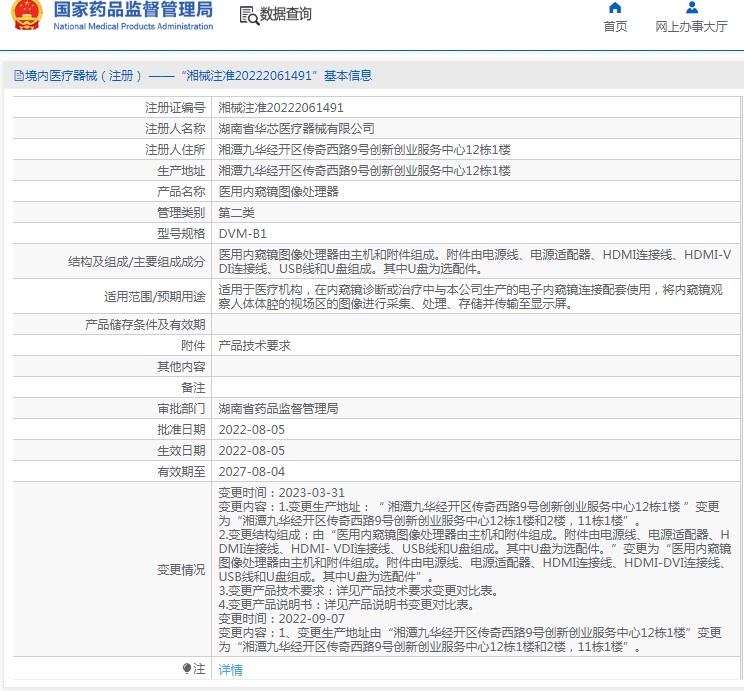Image resolution: width=744 pixels, height=691 pixels.
Task: Click the document icon before 境内医疗器械
Action: pyautogui.click(x=19, y=75)
